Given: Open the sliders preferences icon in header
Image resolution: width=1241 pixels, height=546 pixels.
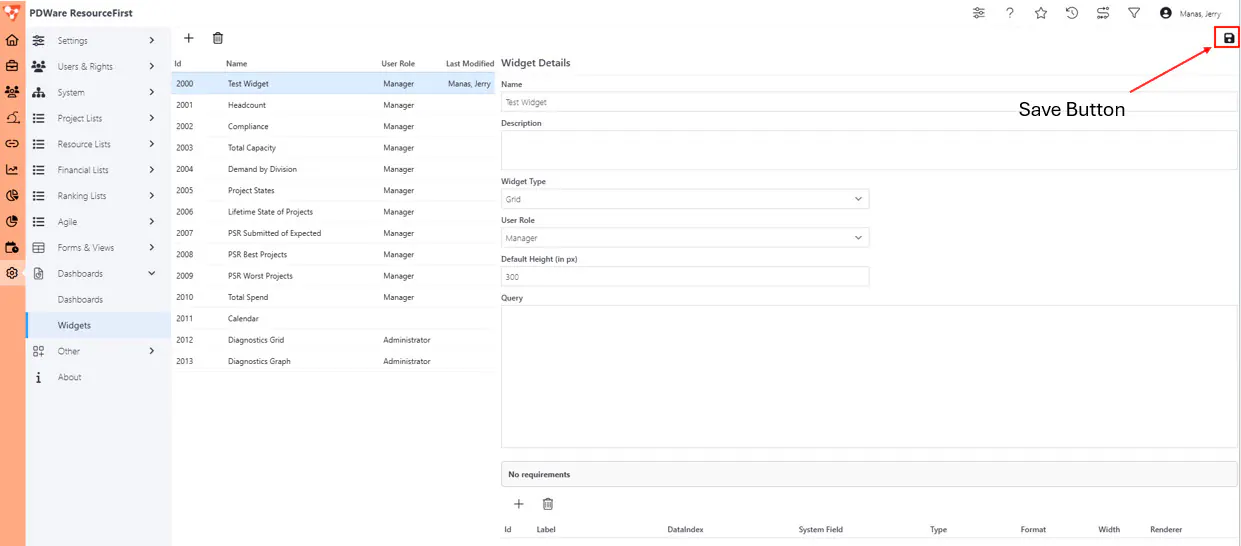Looking at the screenshot, I should click(x=979, y=13).
